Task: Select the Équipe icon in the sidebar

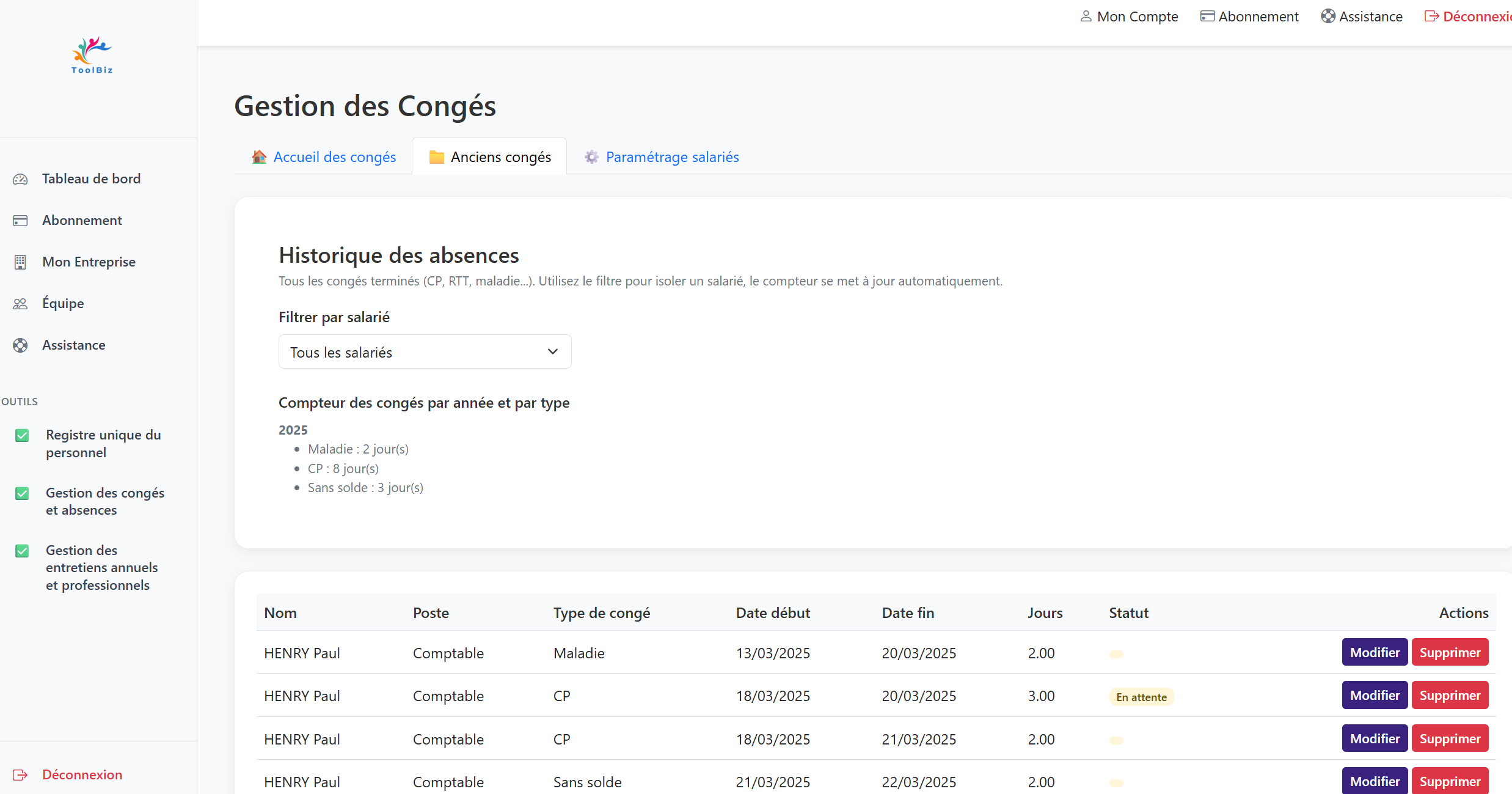Action: 20,303
